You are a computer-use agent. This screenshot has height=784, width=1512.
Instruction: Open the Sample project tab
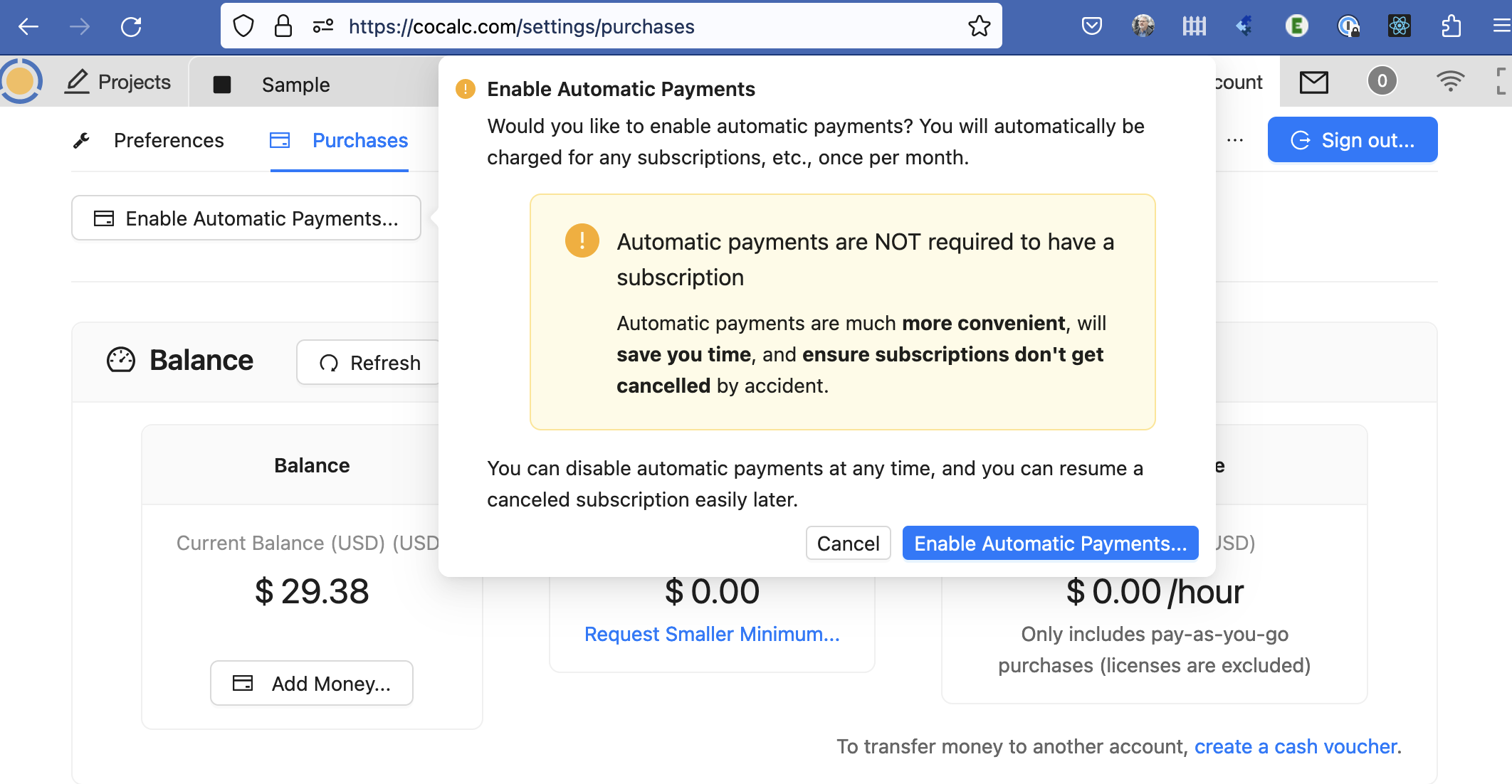(x=295, y=85)
